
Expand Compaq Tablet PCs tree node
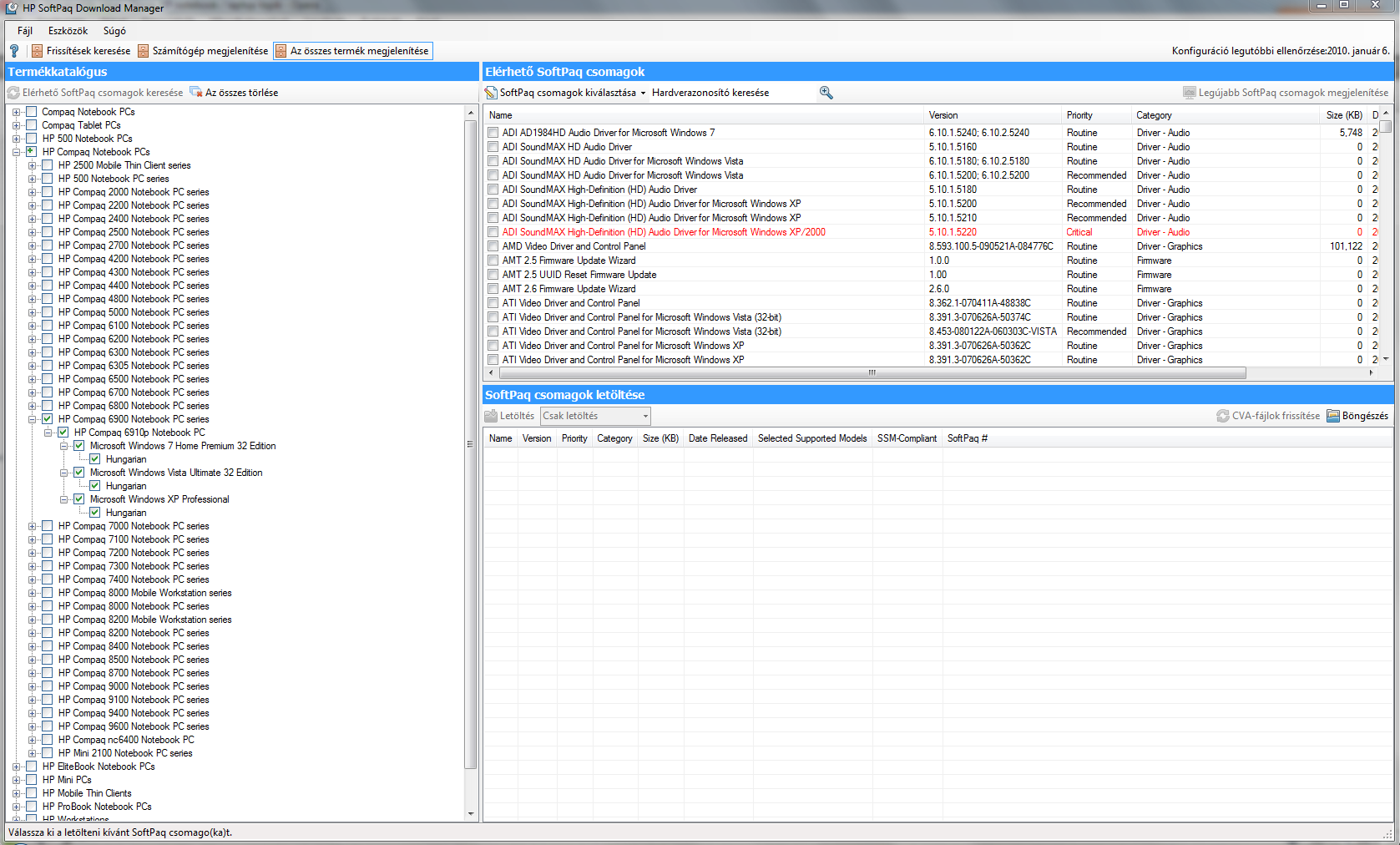tap(16, 125)
